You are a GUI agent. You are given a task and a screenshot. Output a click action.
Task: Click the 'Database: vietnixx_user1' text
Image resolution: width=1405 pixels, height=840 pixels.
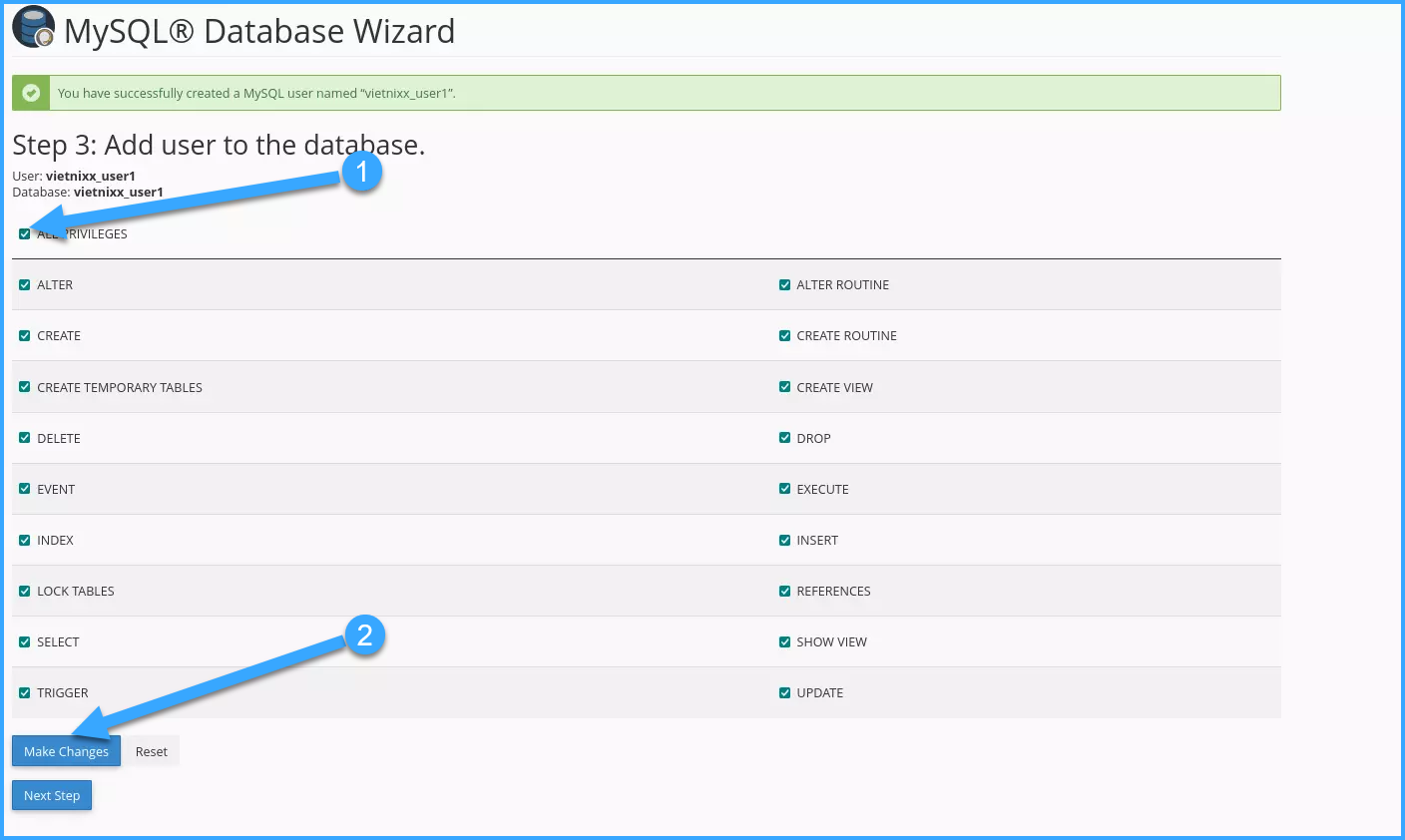tap(88, 193)
